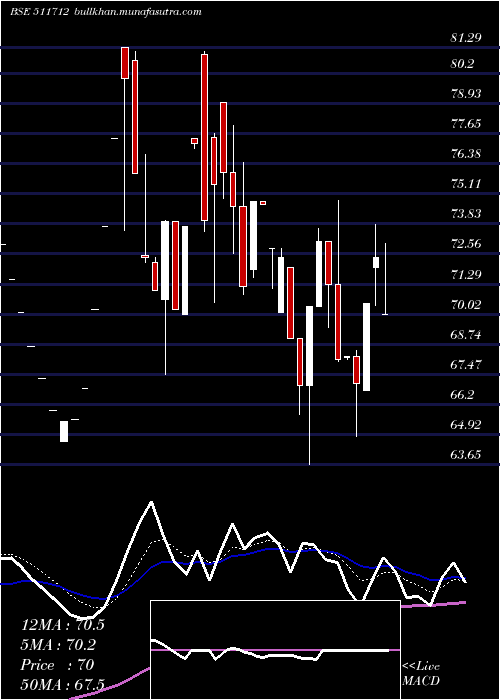Select the 76.38 price label

(466, 154)
